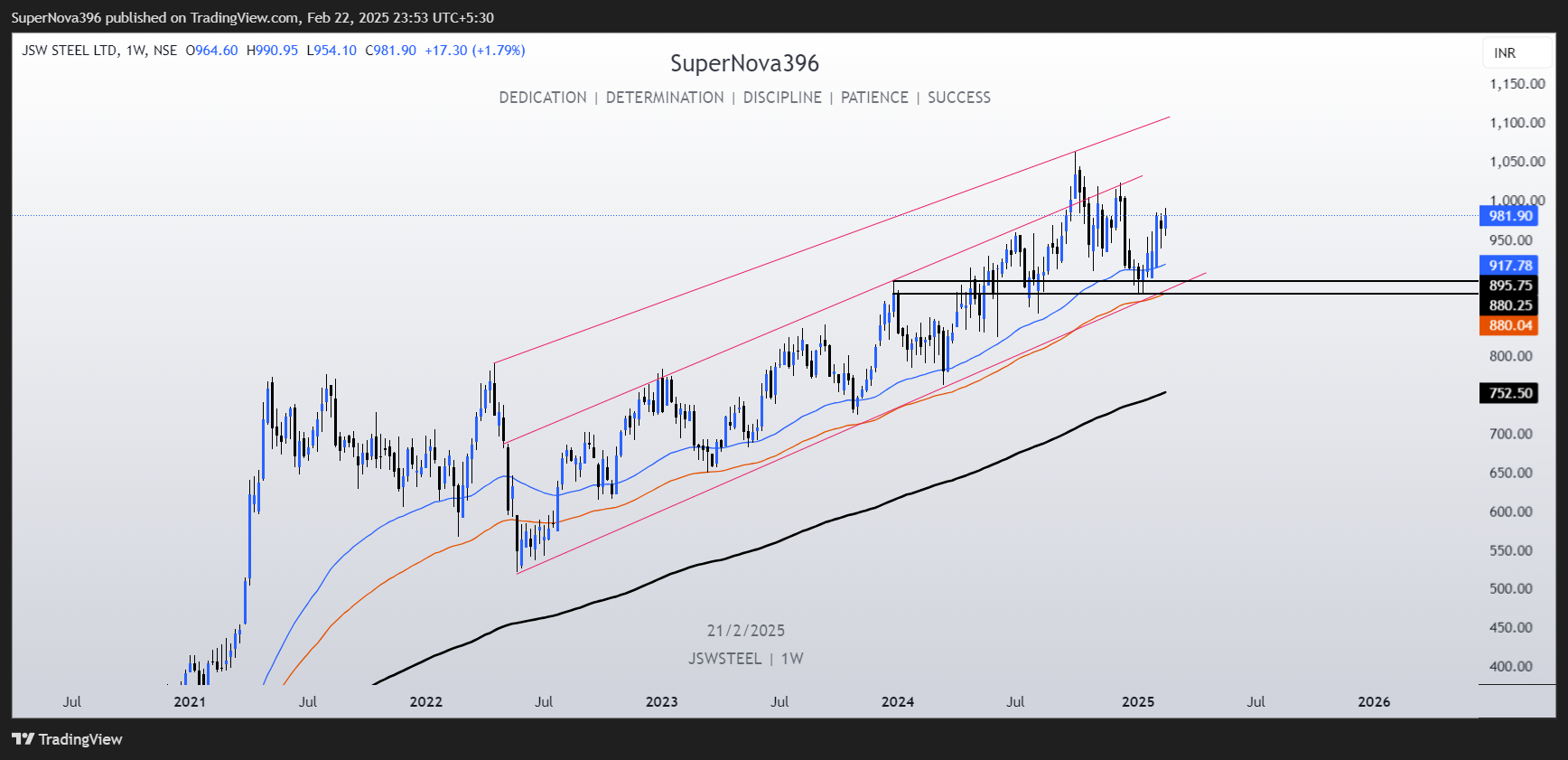
Task: Click the low value L954.10
Action: click(x=331, y=51)
